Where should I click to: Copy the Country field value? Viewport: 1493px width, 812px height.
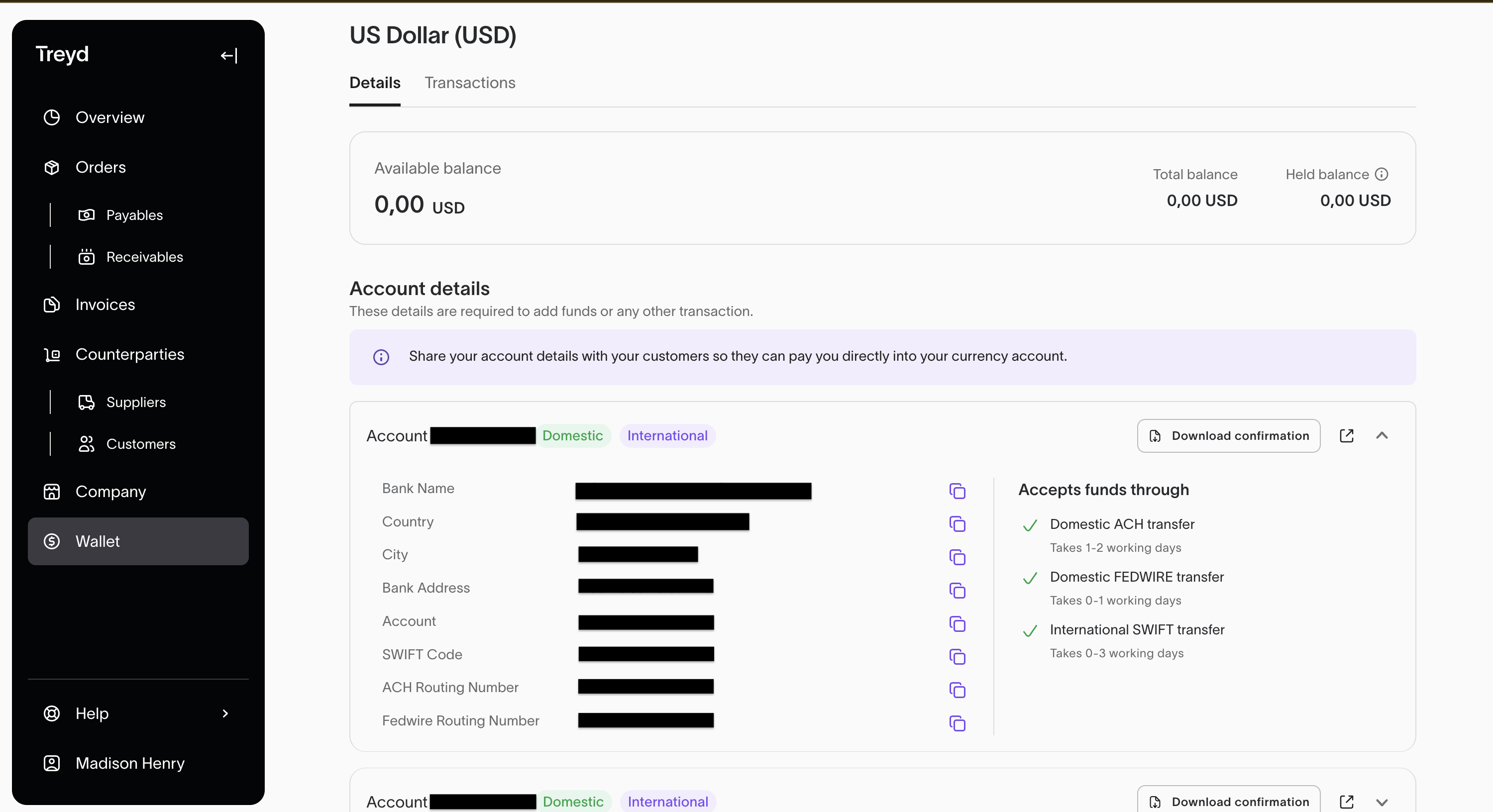tap(957, 524)
